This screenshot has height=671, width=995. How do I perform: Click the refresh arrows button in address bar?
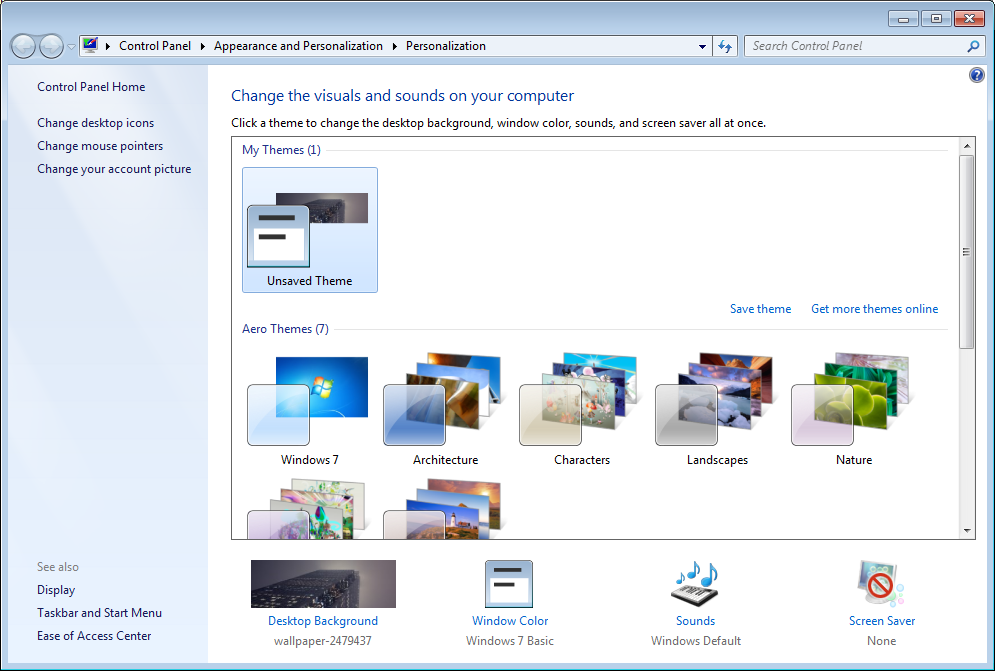click(725, 46)
